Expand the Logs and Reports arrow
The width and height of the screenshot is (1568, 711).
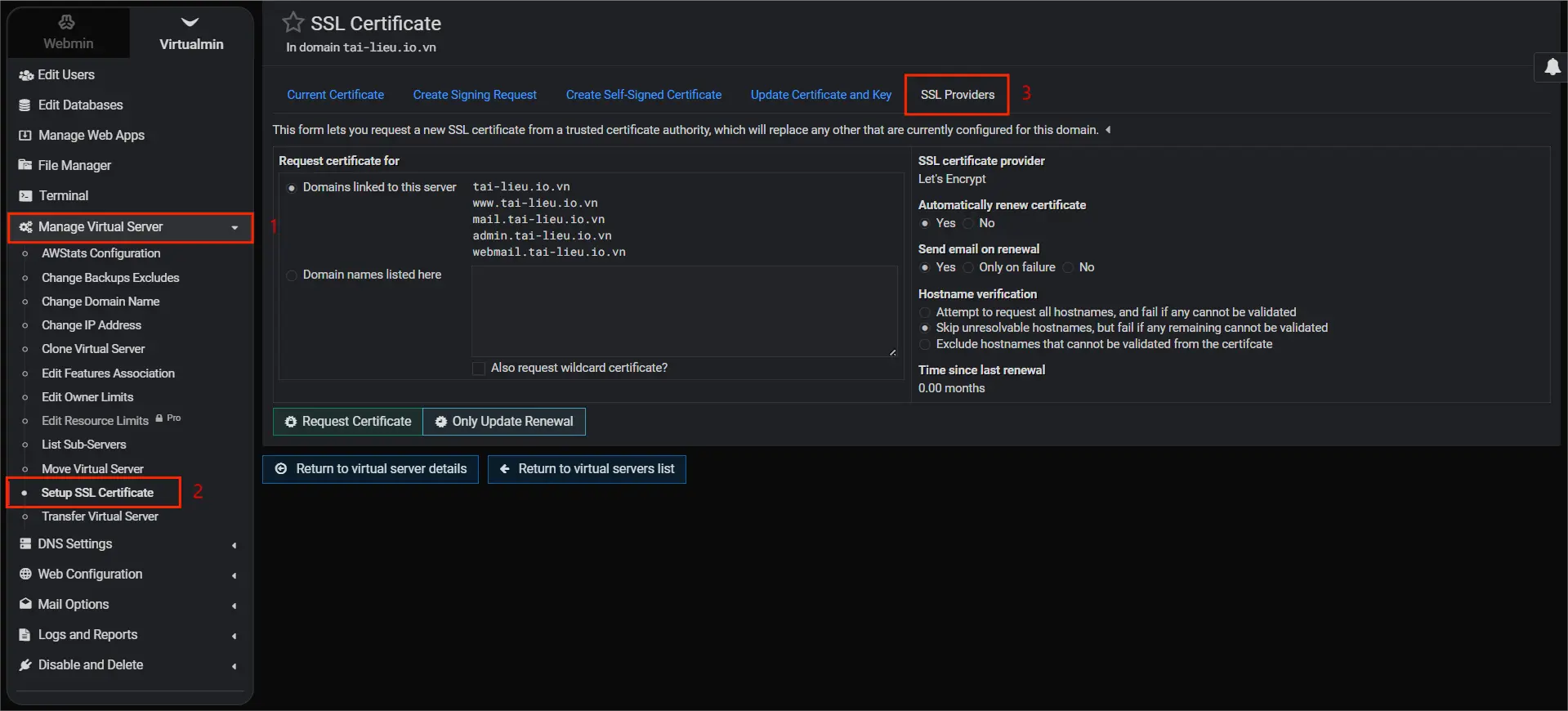pyautogui.click(x=235, y=636)
